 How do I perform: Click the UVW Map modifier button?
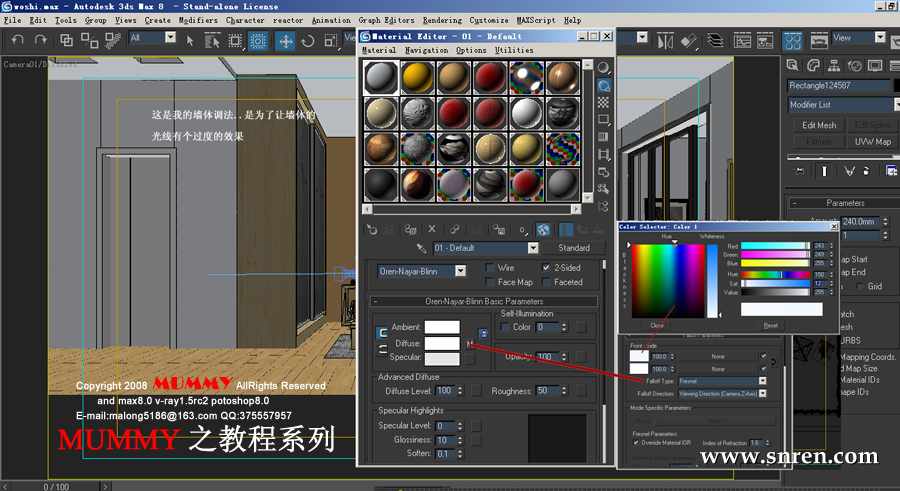[872, 141]
